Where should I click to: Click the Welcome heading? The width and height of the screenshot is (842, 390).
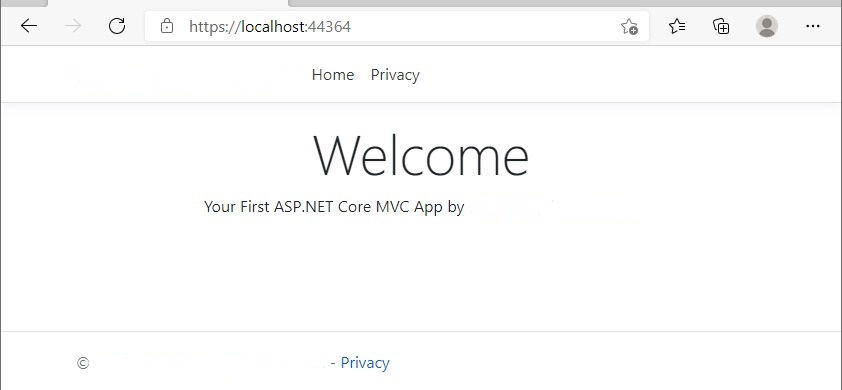421,156
